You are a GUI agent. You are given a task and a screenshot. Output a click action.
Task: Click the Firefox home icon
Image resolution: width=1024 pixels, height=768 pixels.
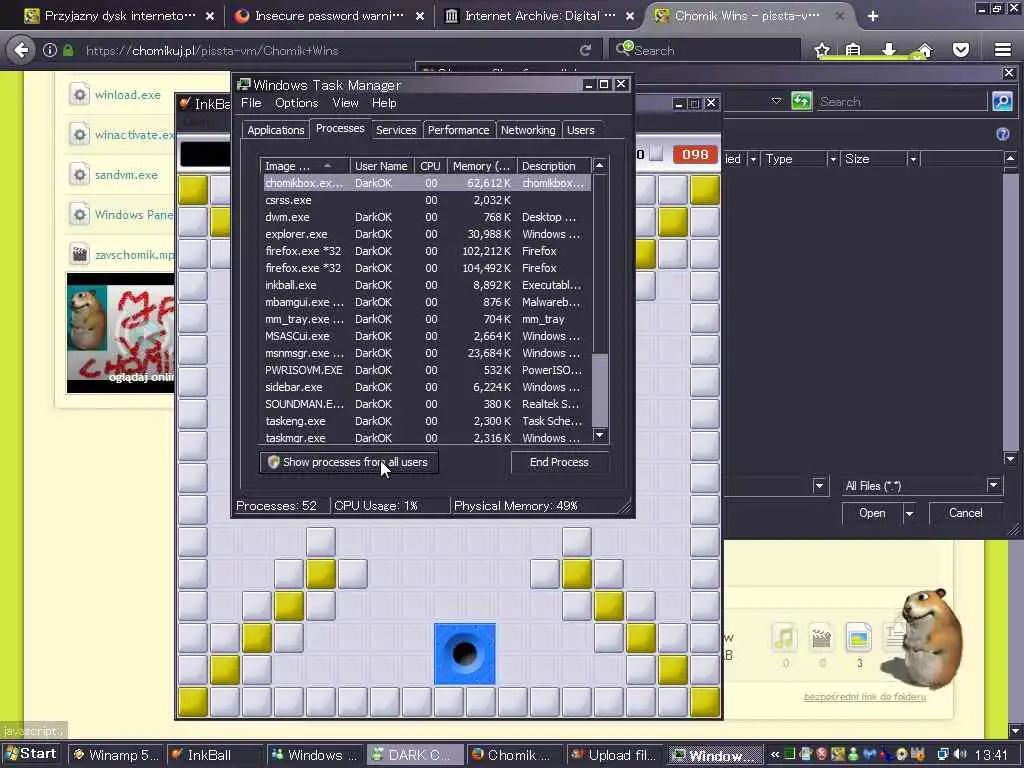tap(925, 50)
